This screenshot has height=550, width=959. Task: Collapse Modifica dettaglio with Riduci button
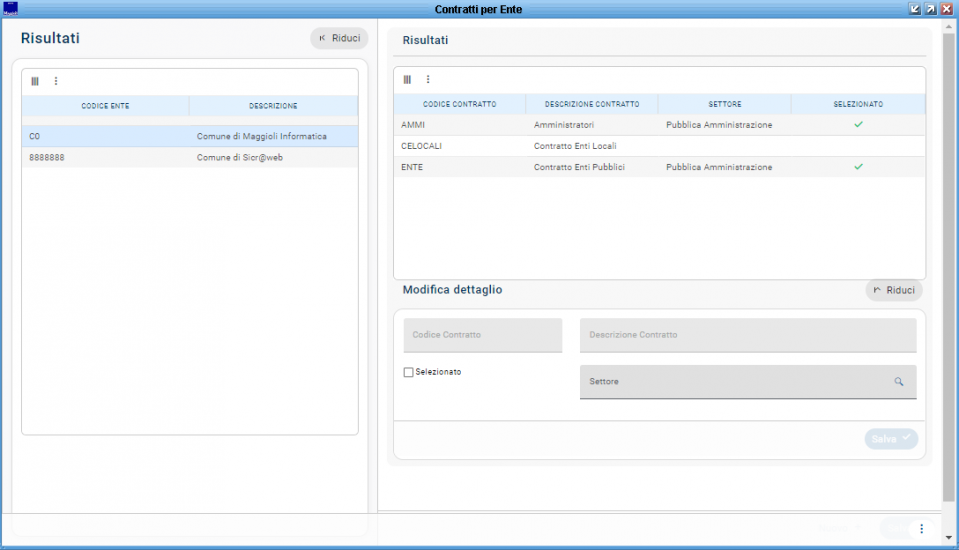pyautogui.click(x=893, y=290)
